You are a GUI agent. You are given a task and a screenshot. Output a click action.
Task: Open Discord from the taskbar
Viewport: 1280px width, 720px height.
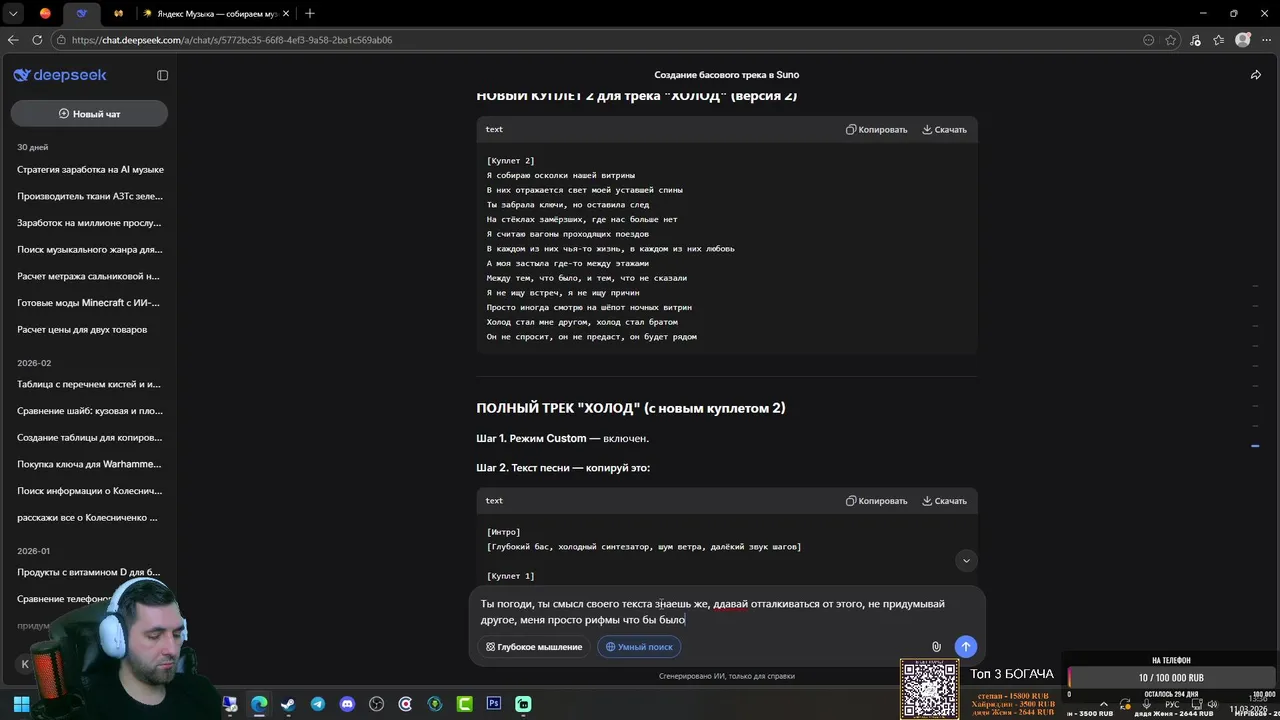click(346, 704)
